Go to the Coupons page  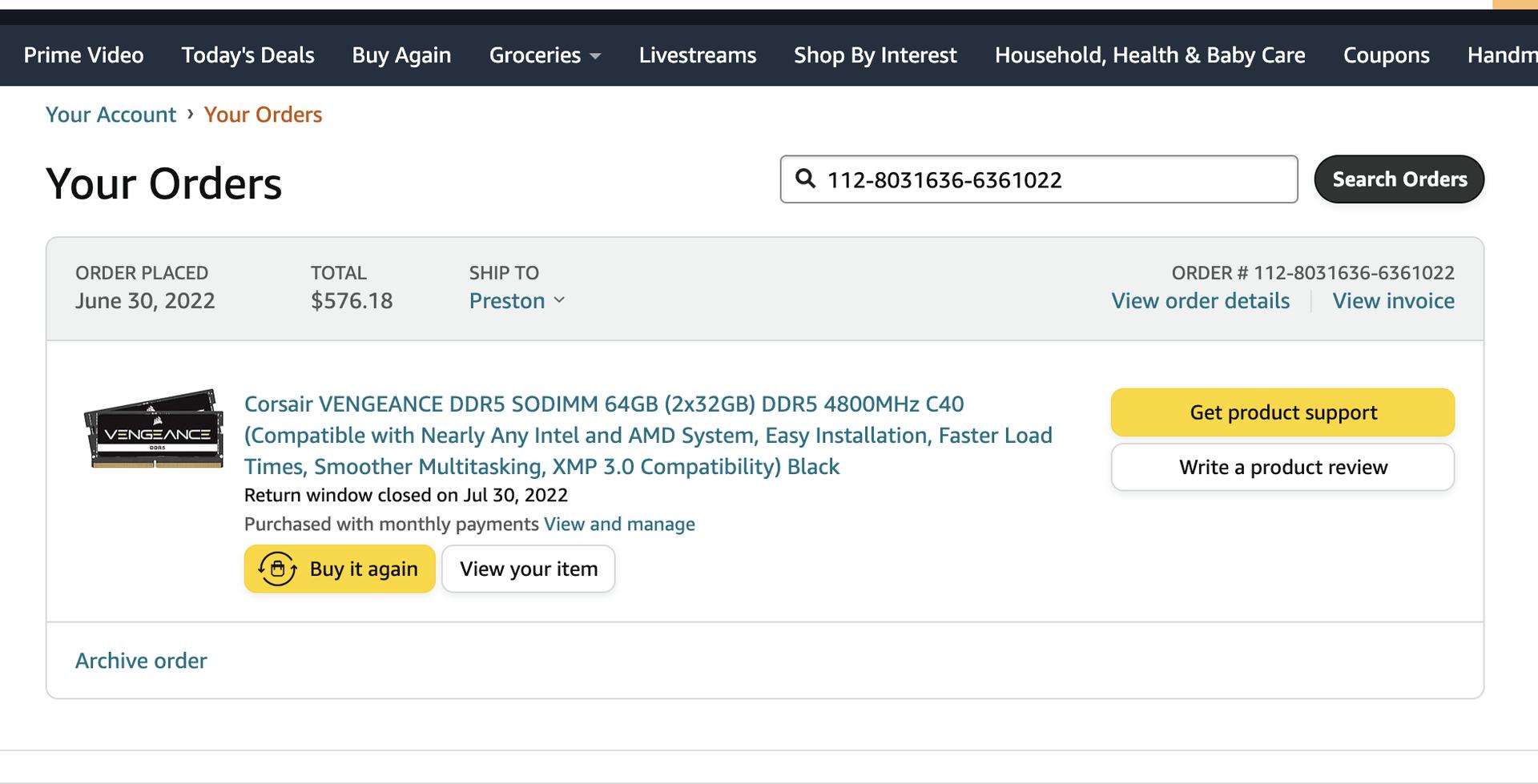tap(1386, 55)
